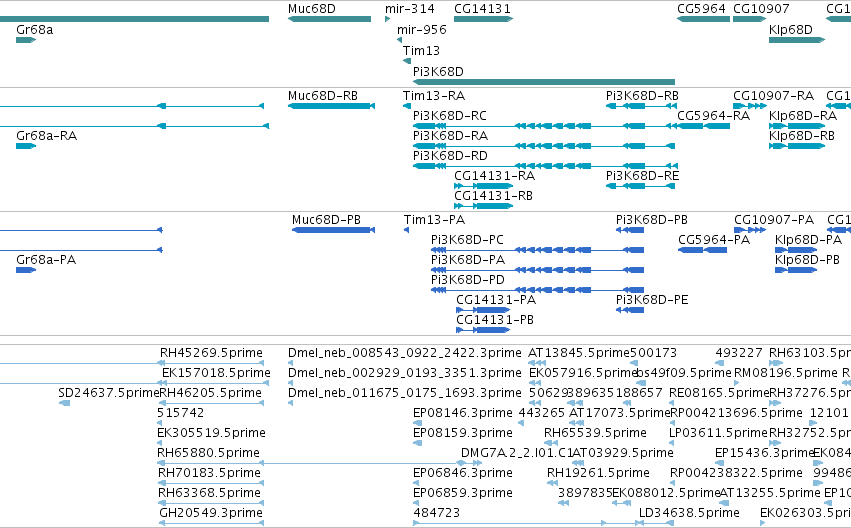Select the CG14131-PA protein label

point(496,301)
